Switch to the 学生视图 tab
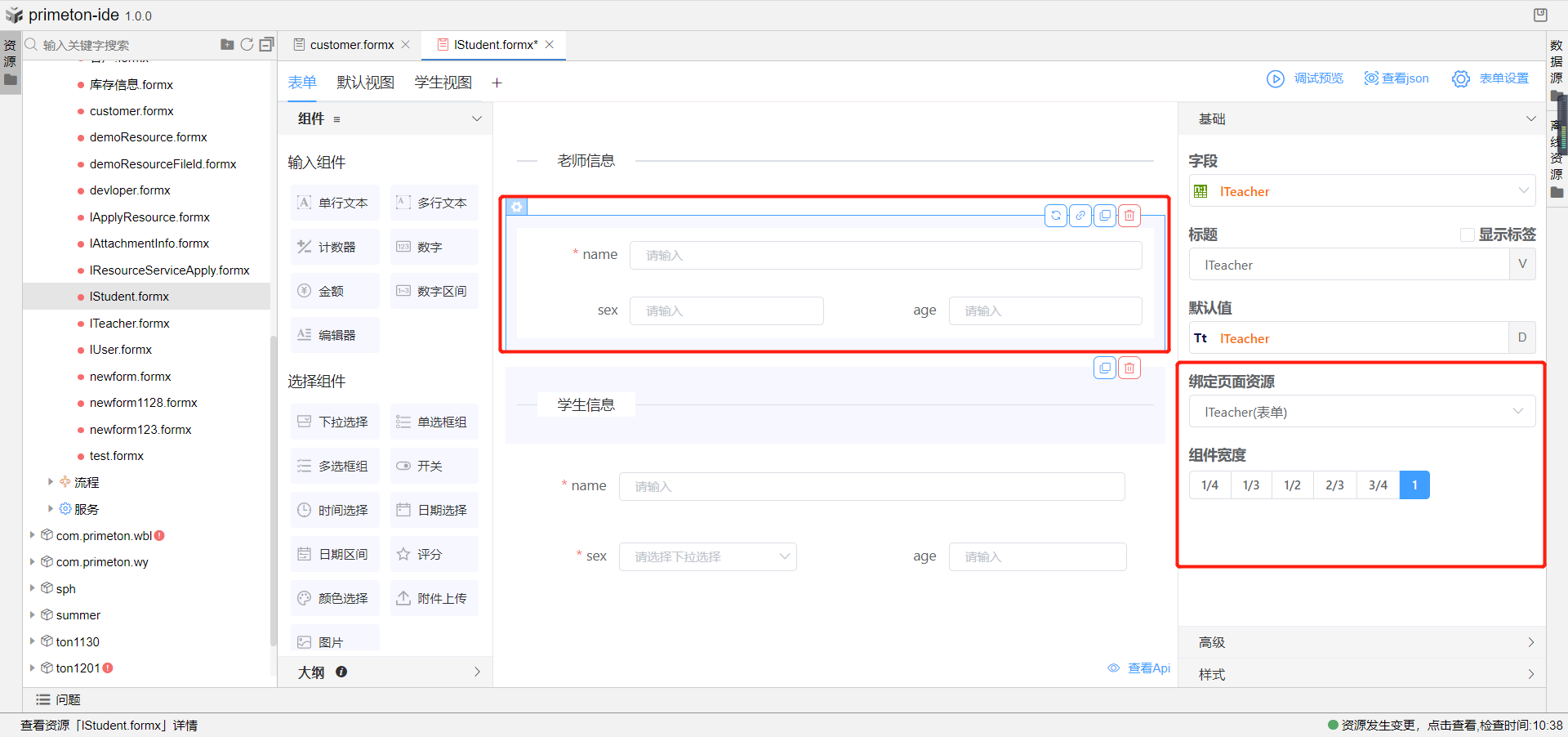The width and height of the screenshot is (1568, 737). (443, 83)
